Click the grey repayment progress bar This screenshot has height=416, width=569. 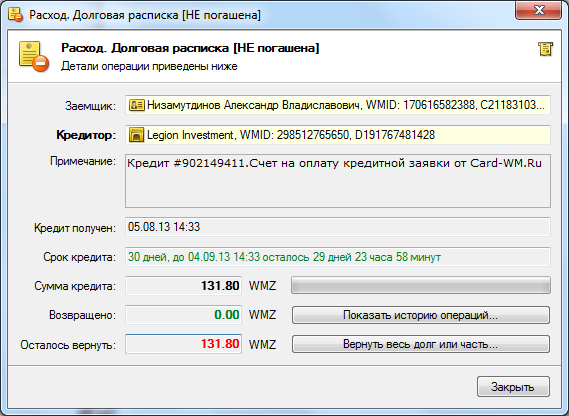click(421, 285)
